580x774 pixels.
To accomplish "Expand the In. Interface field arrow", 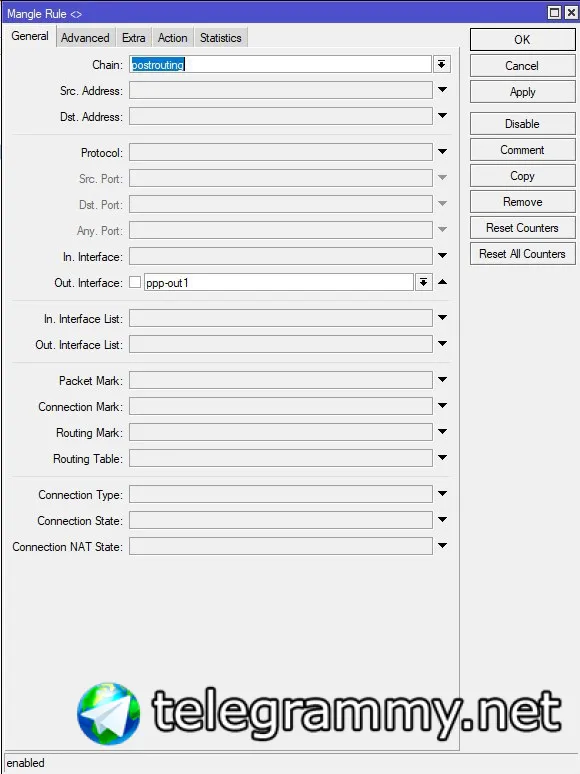I will (x=442, y=256).
